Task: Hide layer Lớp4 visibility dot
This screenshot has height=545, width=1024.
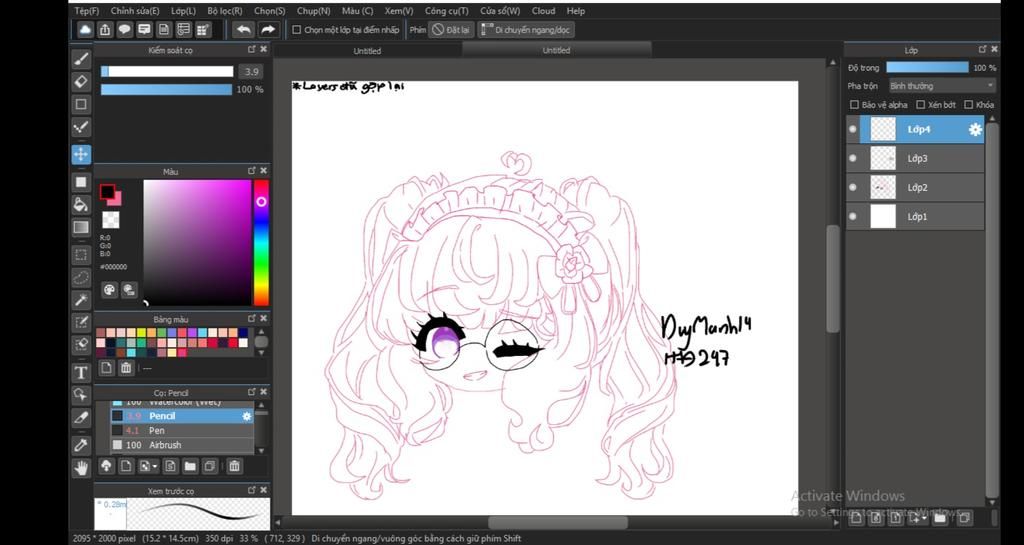Action: coord(852,129)
